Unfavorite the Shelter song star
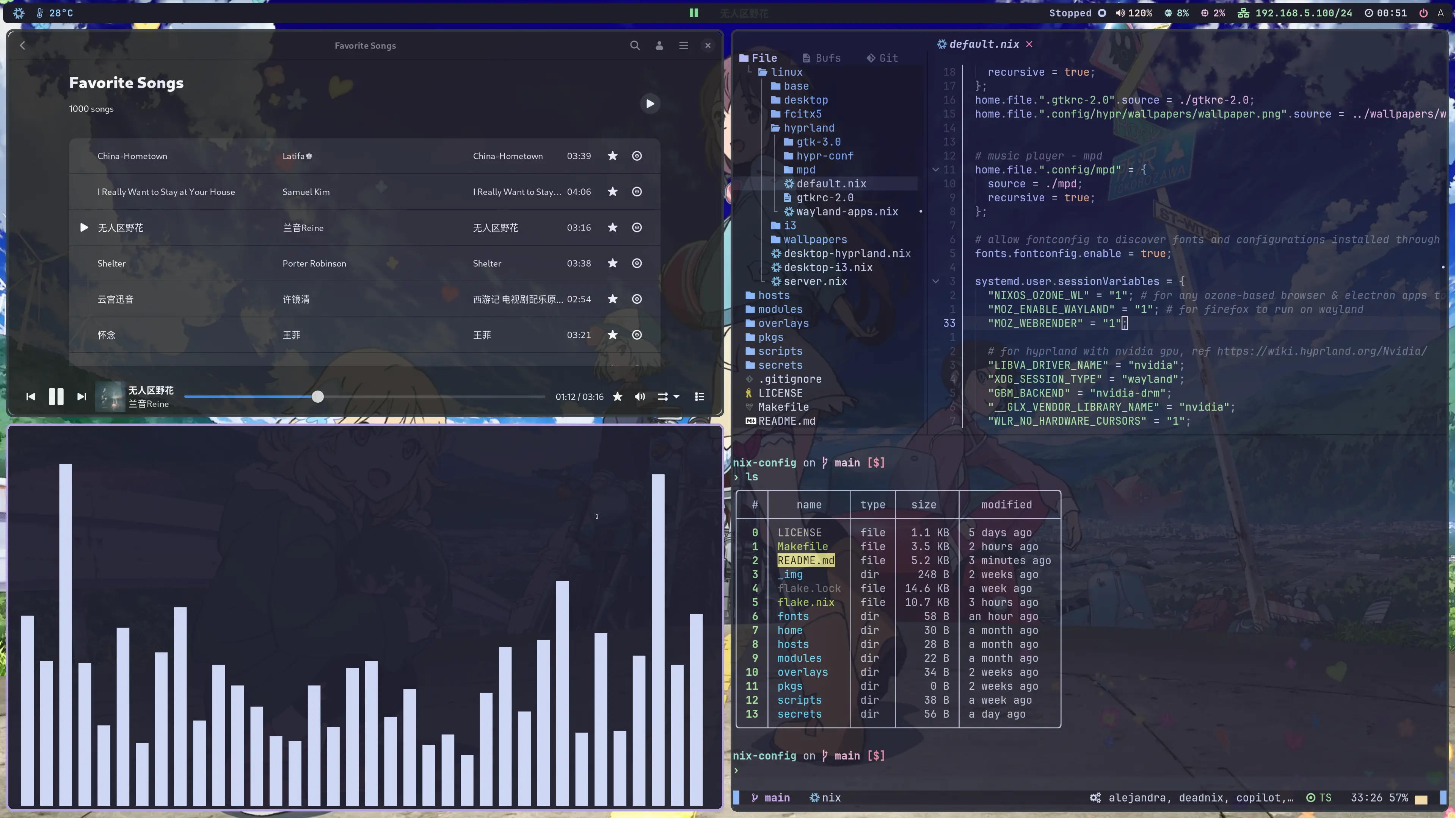The image size is (1456, 819). pyautogui.click(x=612, y=264)
